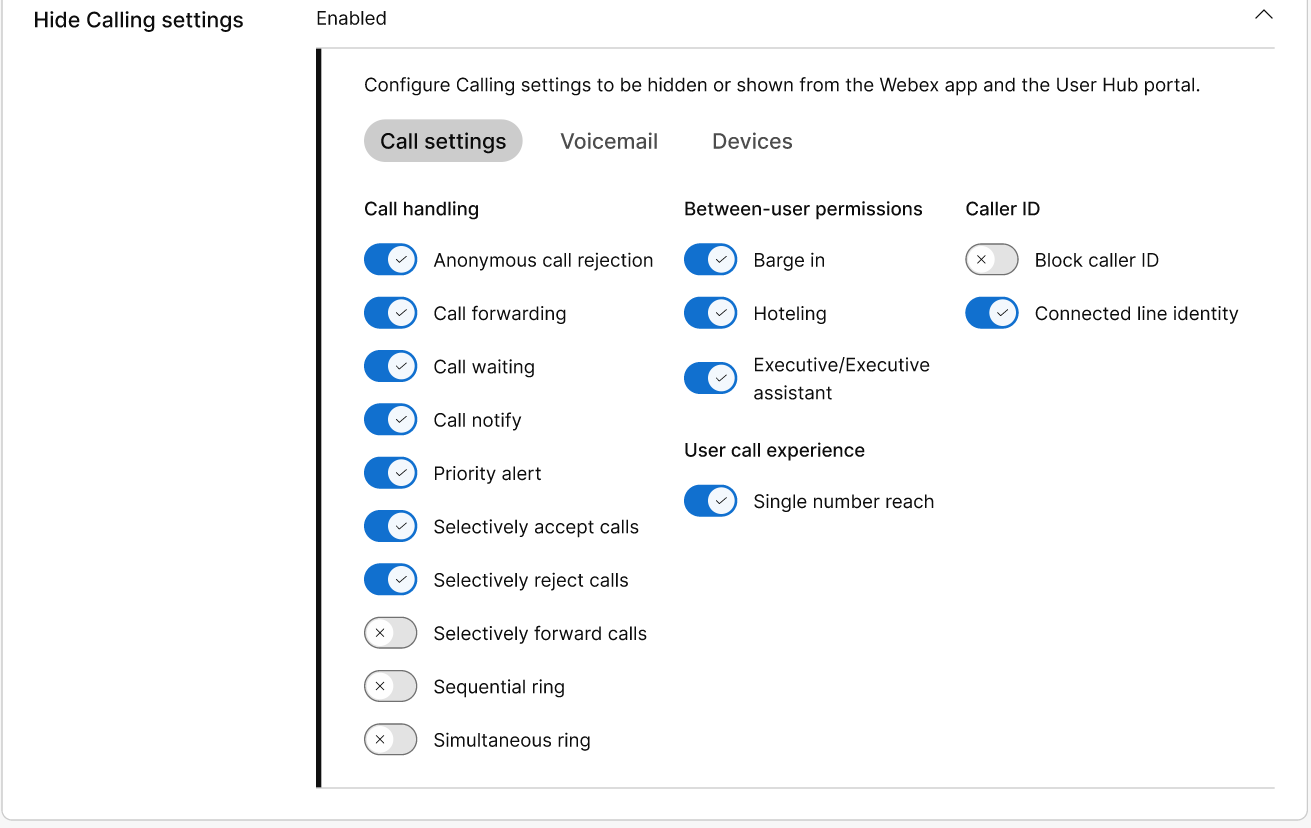The height and width of the screenshot is (828, 1311).
Task: Turn off Selectively accept calls
Action: pyautogui.click(x=391, y=526)
